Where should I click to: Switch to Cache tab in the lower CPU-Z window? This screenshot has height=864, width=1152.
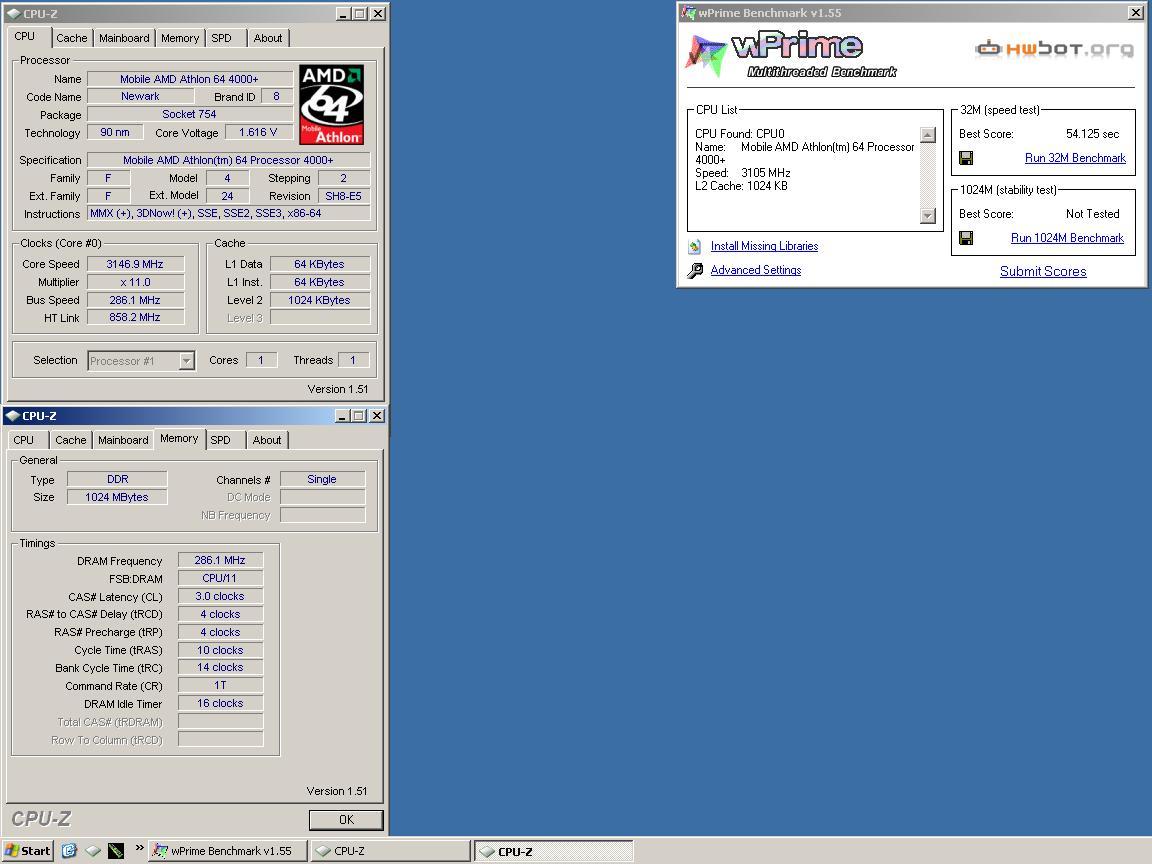(71, 440)
